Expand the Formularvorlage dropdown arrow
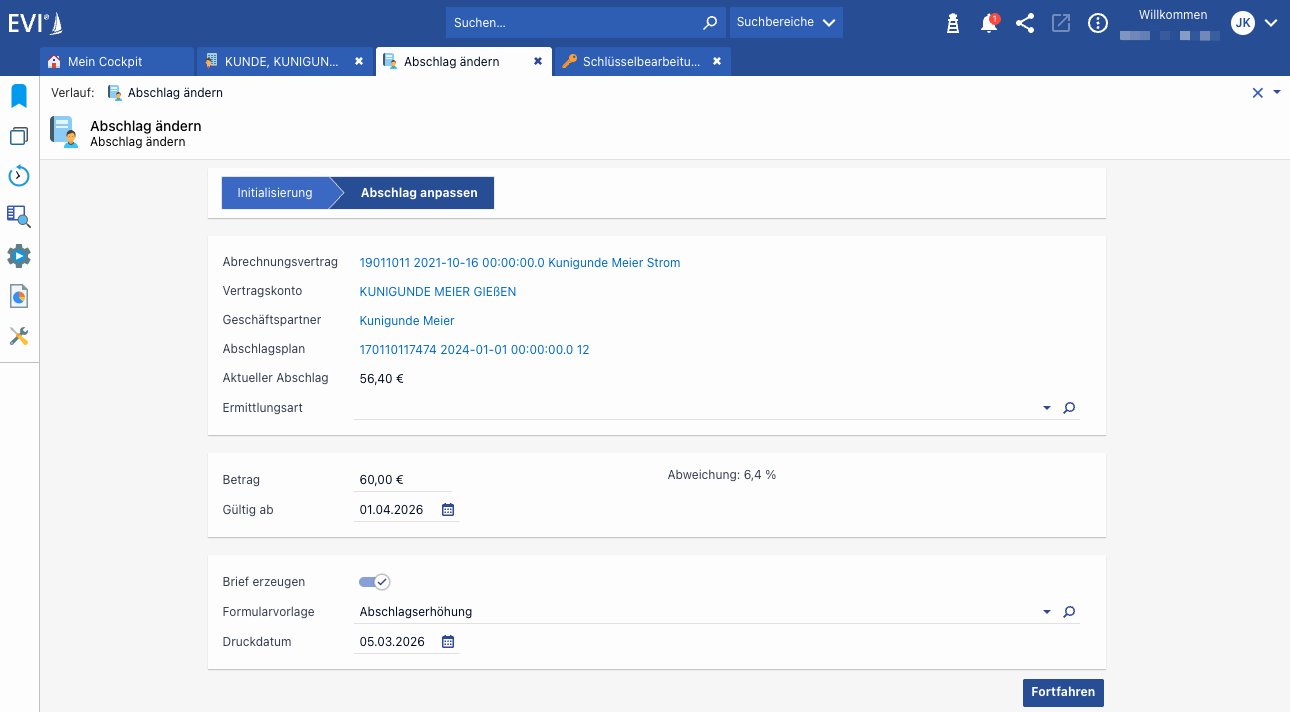 pos(1046,612)
